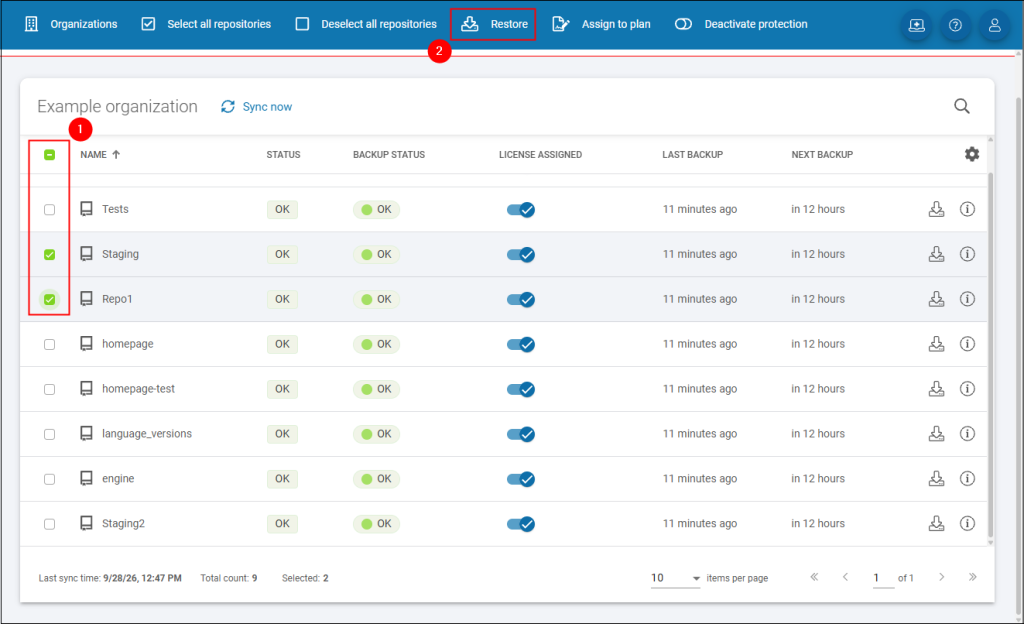This screenshot has width=1024, height=624.
Task: Click the restore icon in Repo1 row
Action: [x=936, y=299]
